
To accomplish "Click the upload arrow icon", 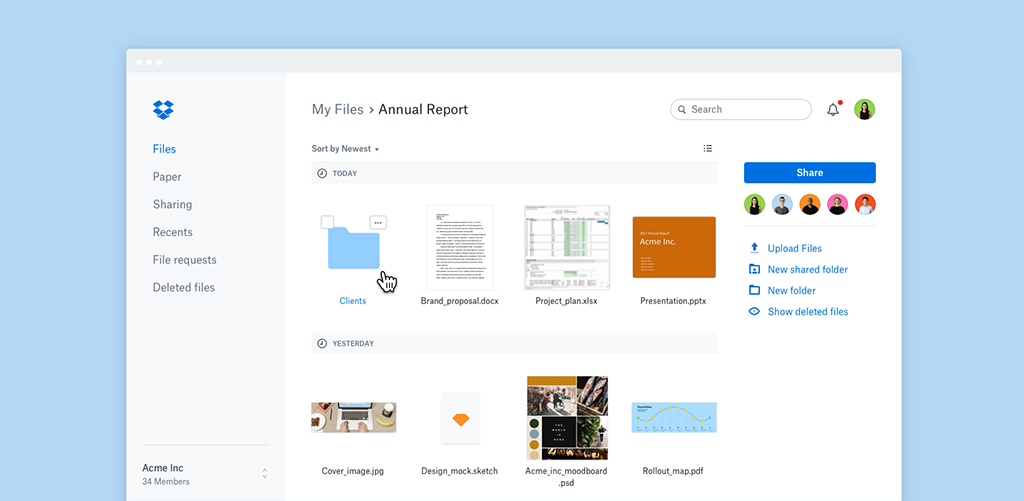I will click(x=754, y=248).
